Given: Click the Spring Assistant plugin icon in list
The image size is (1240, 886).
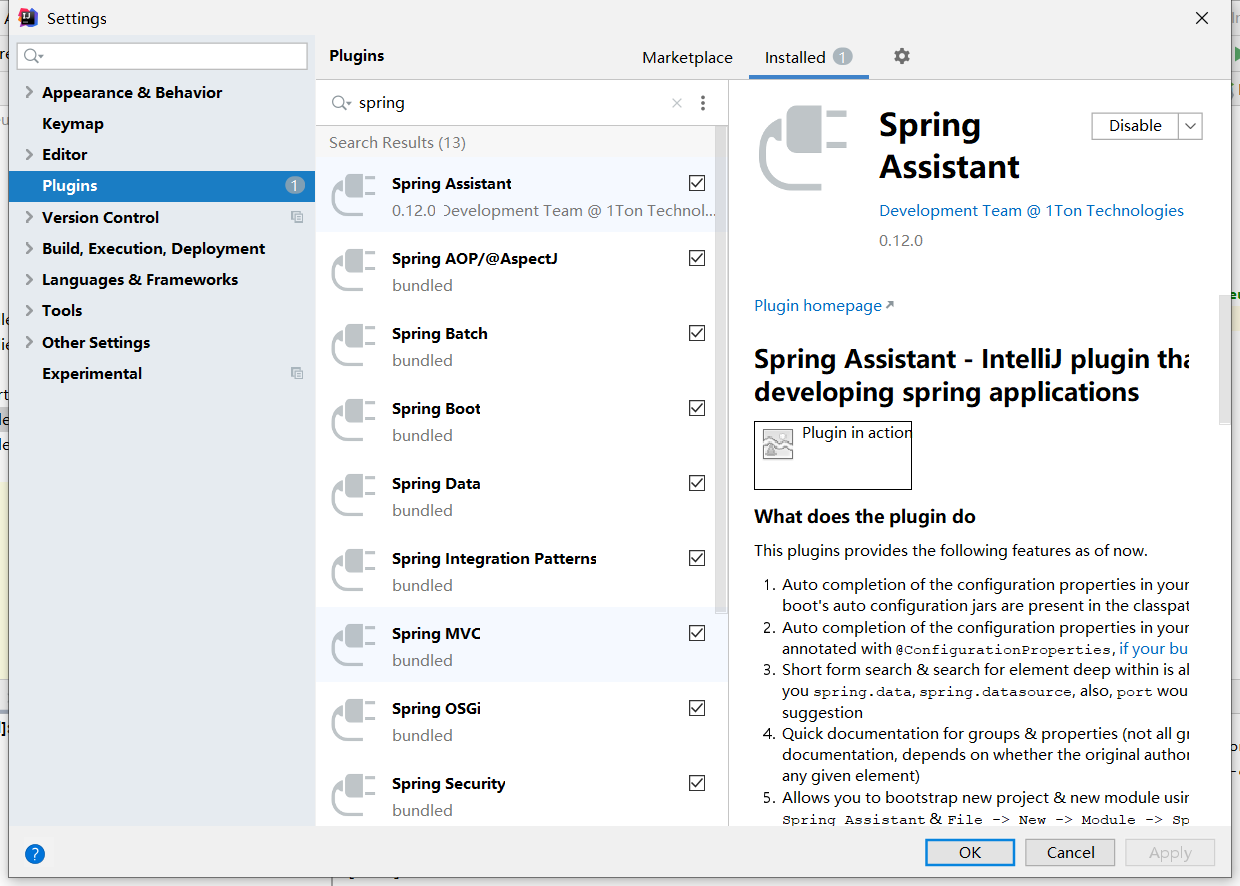Looking at the screenshot, I should [x=353, y=195].
